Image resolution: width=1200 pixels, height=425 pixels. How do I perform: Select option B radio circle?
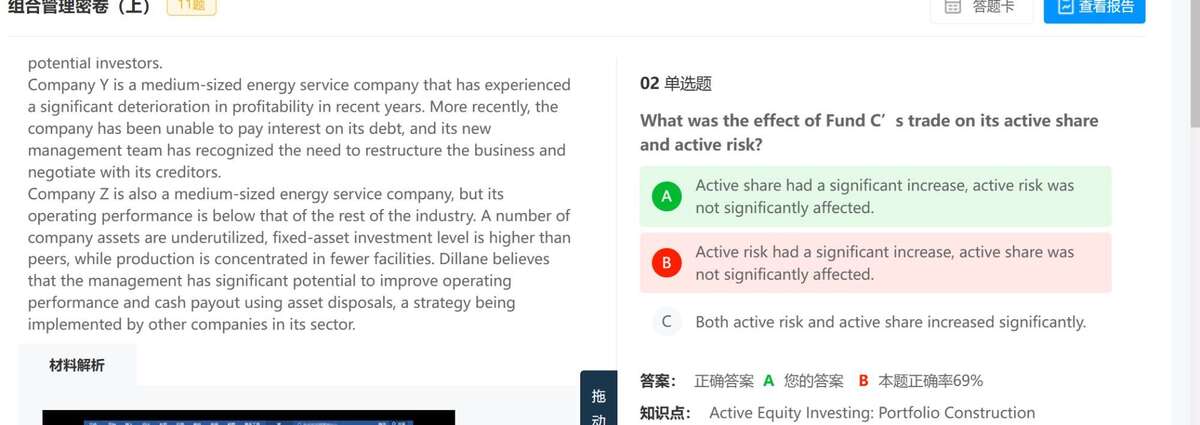666,263
